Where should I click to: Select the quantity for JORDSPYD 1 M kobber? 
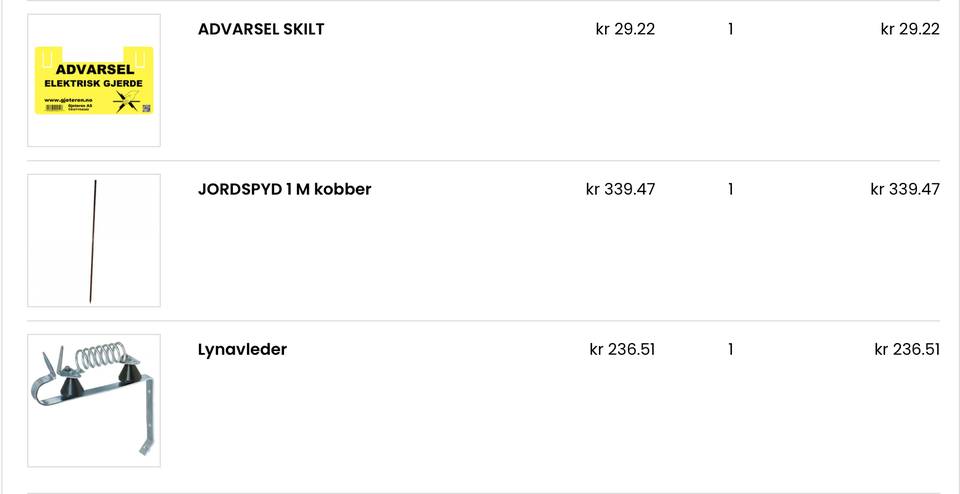pos(731,189)
